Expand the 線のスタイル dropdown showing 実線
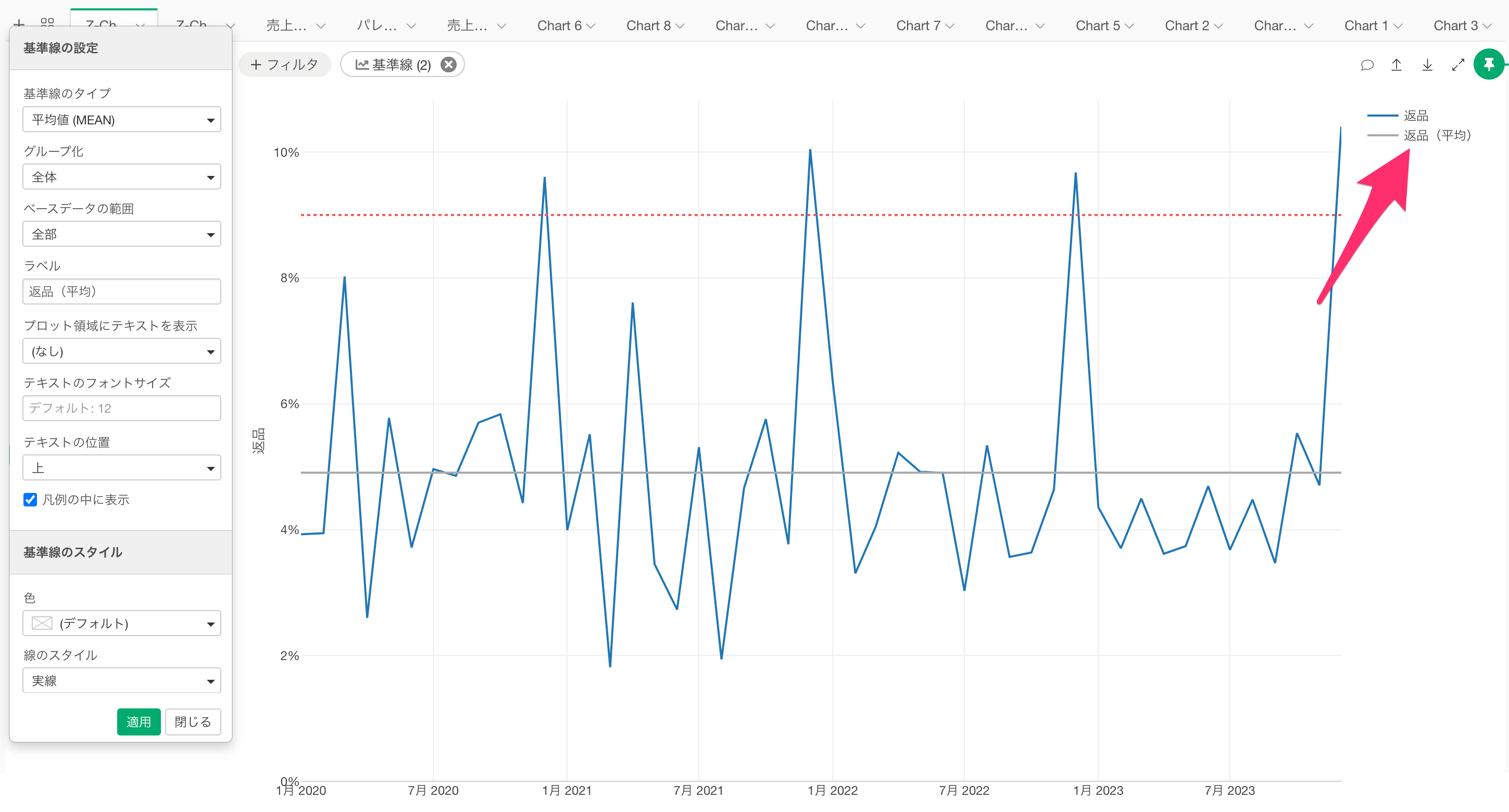Viewport: 1509px width, 812px height. (x=121, y=680)
